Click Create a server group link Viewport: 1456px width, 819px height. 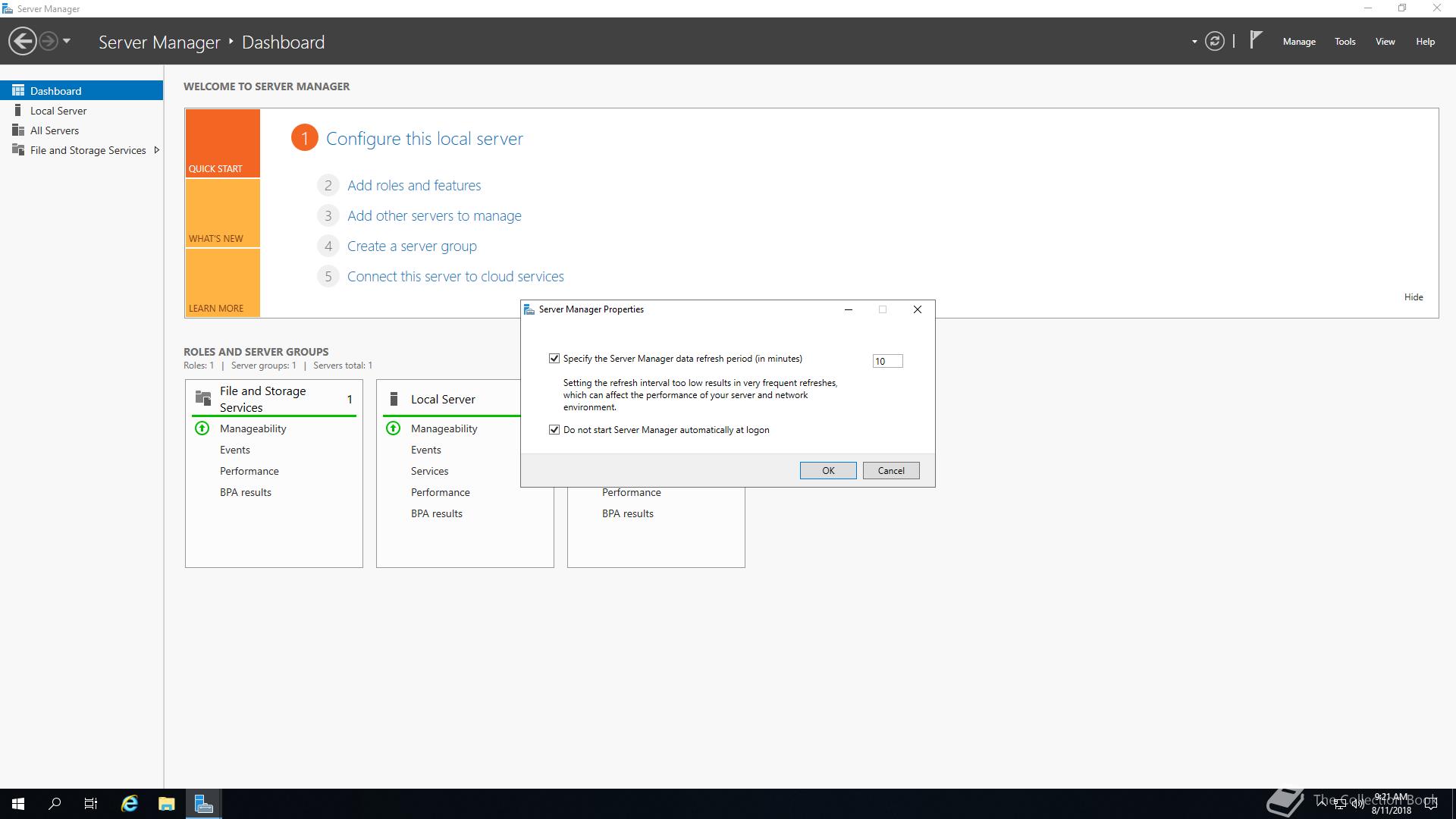coord(412,246)
